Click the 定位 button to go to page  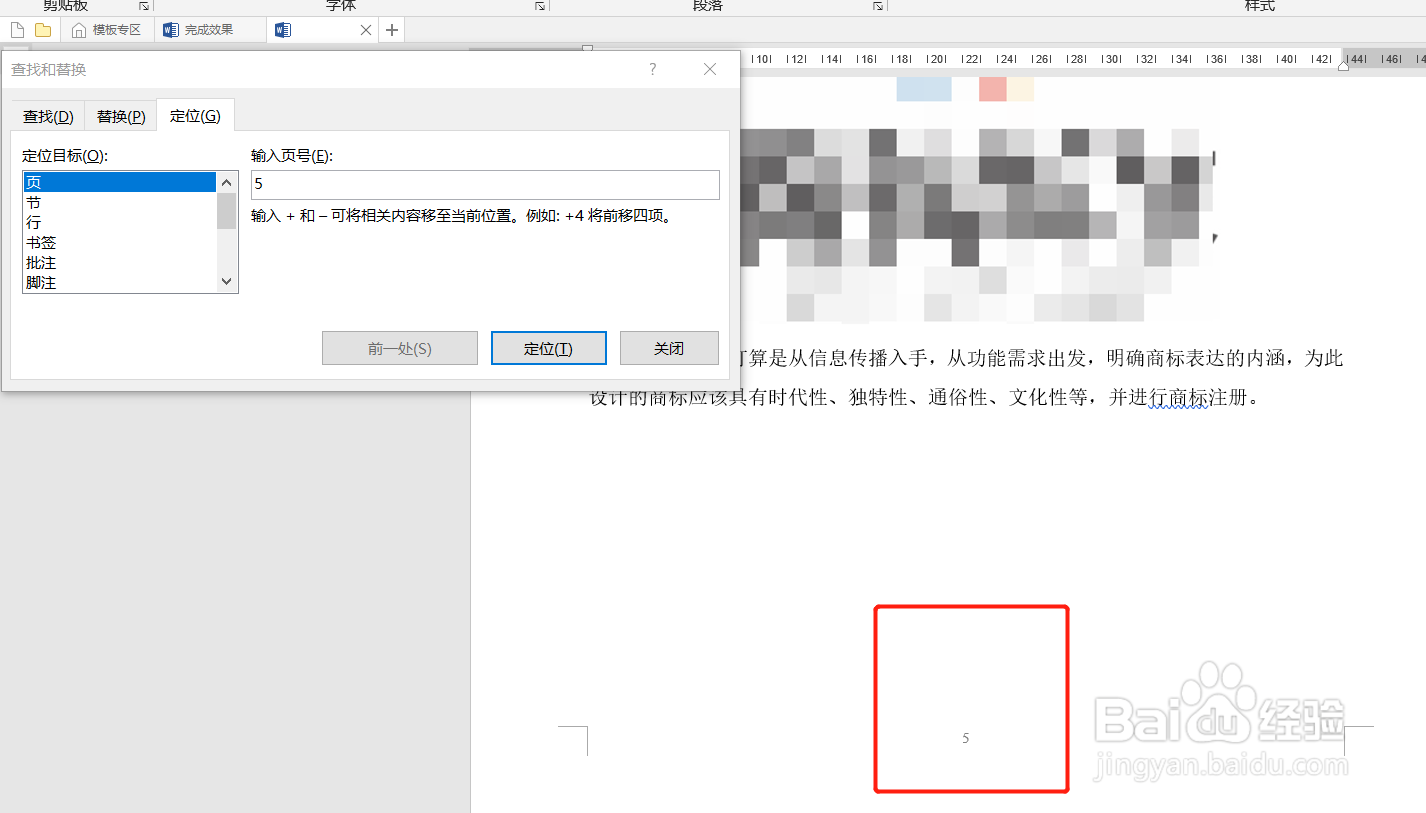(x=548, y=348)
